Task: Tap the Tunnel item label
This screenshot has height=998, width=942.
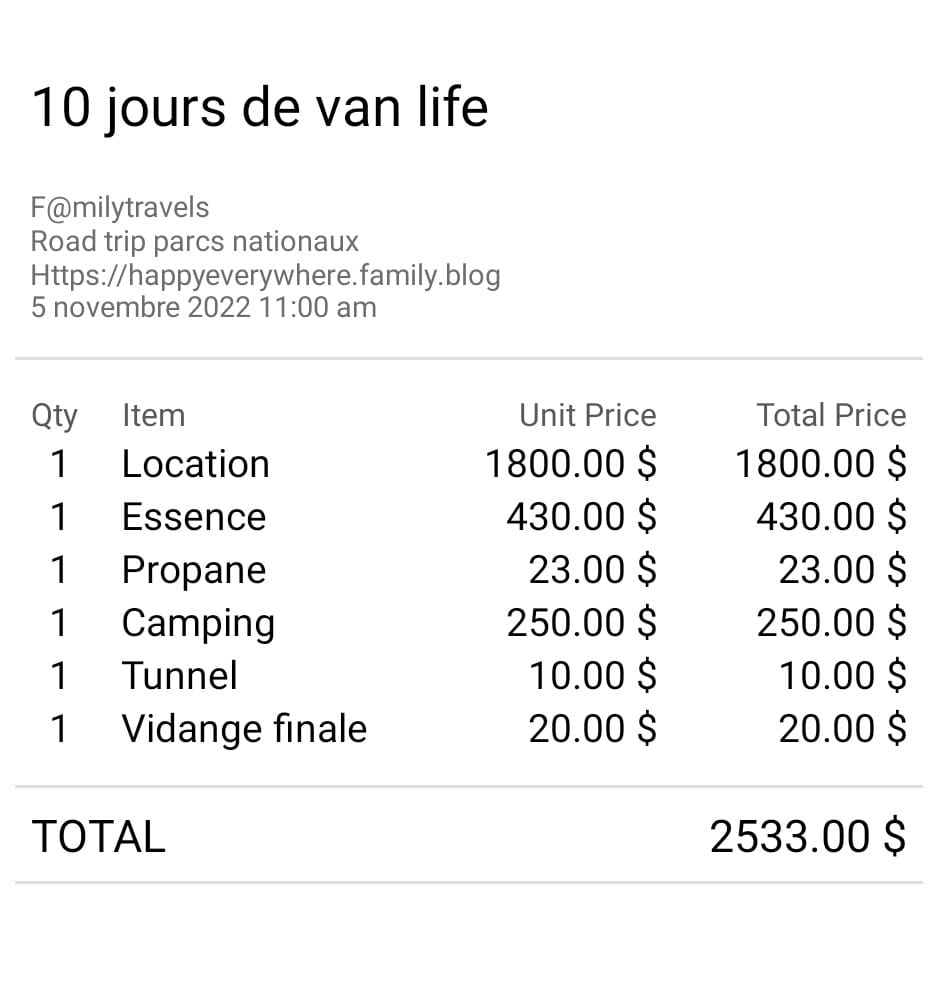Action: coord(179,676)
